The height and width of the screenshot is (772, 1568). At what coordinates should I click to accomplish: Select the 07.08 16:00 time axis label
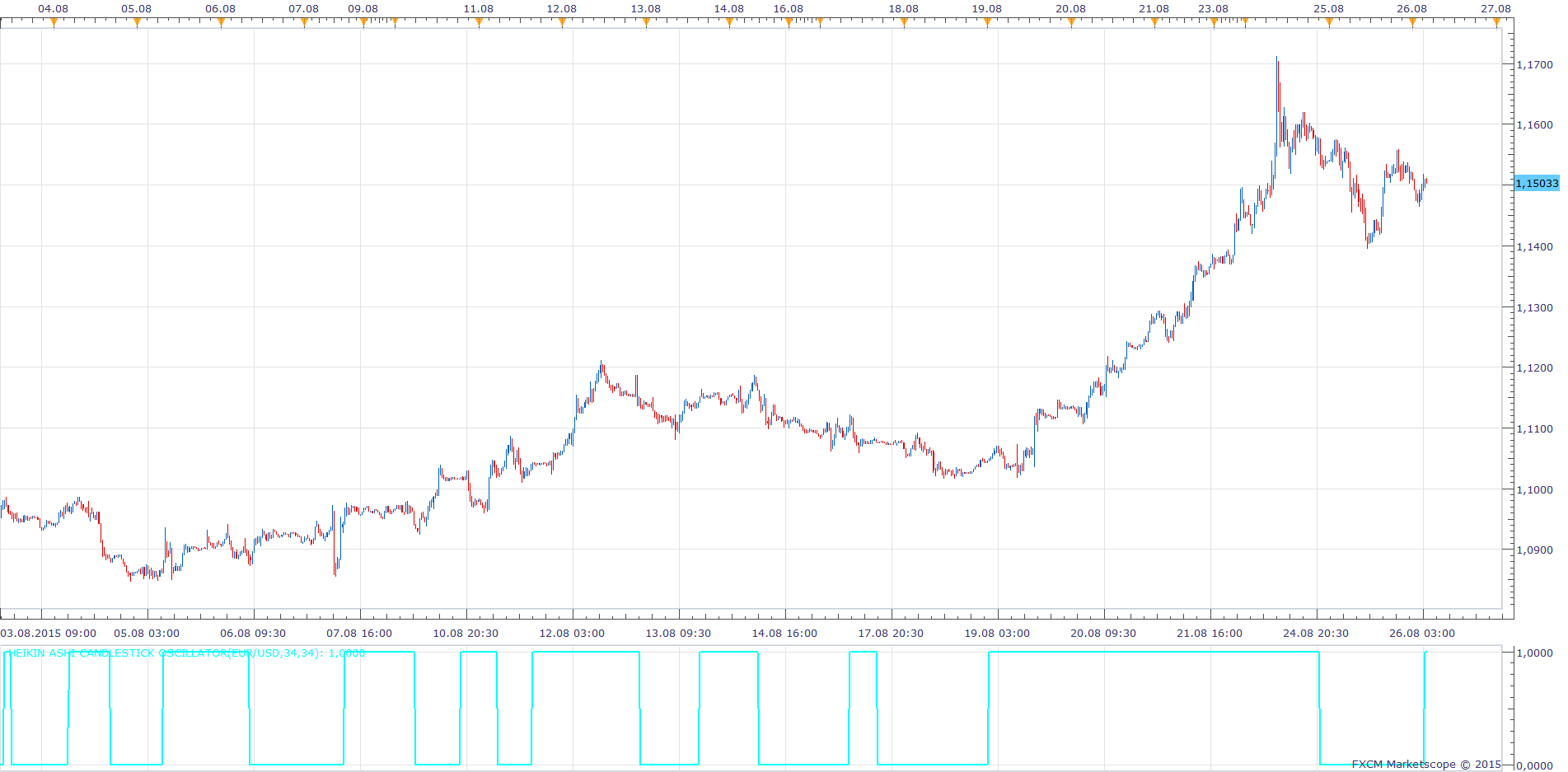tap(359, 634)
